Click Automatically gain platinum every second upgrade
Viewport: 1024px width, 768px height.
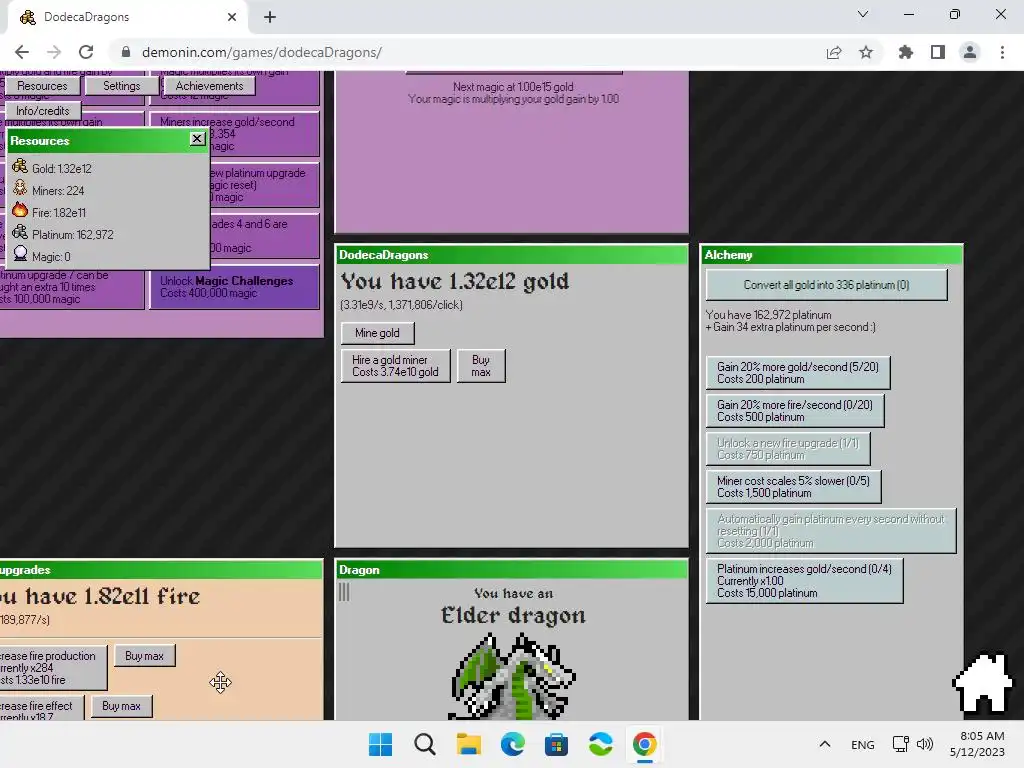pos(831,531)
